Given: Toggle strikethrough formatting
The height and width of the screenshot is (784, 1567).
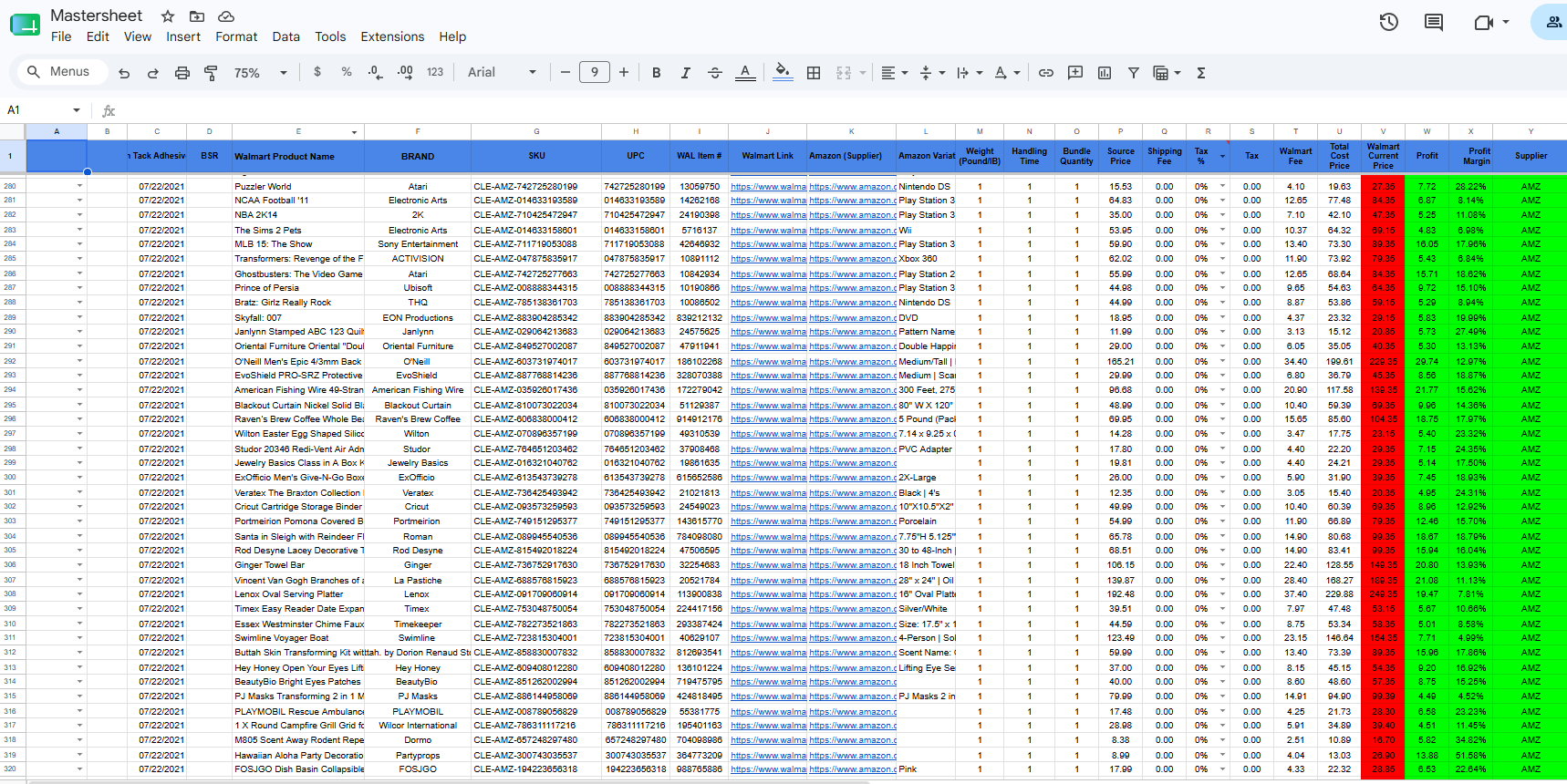Looking at the screenshot, I should pyautogui.click(x=715, y=72).
